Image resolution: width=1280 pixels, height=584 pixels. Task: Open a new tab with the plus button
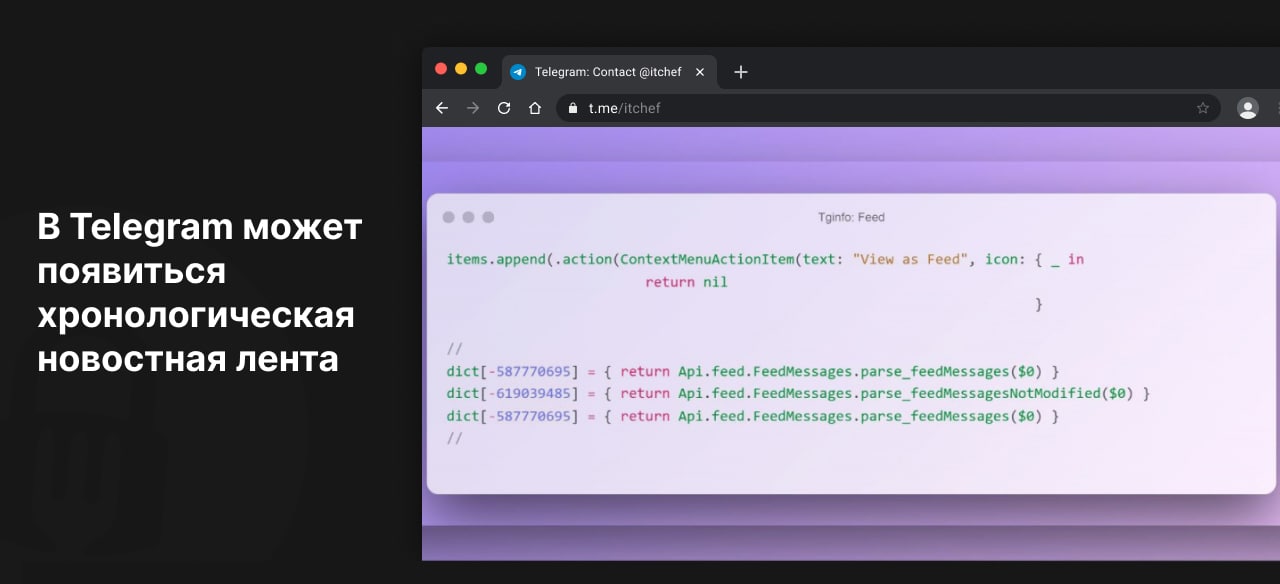pos(741,72)
